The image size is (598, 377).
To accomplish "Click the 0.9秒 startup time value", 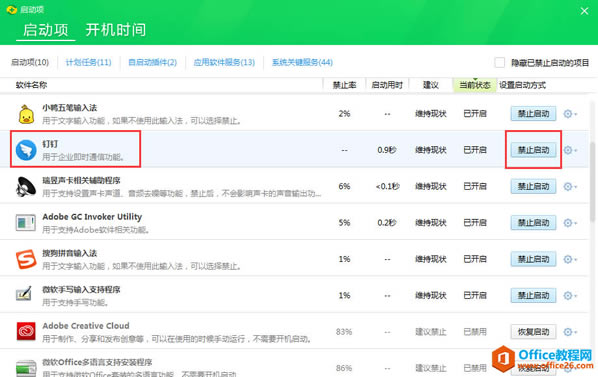I will 387,150.
